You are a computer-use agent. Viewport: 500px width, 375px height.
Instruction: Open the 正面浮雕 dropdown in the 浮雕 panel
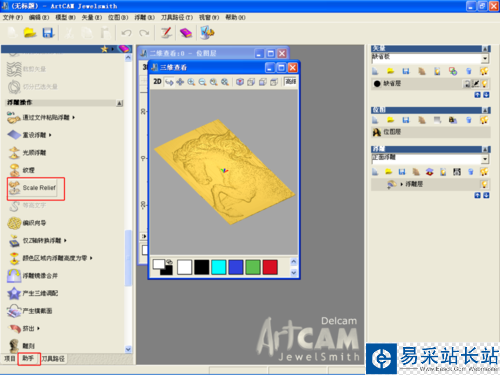(485, 159)
